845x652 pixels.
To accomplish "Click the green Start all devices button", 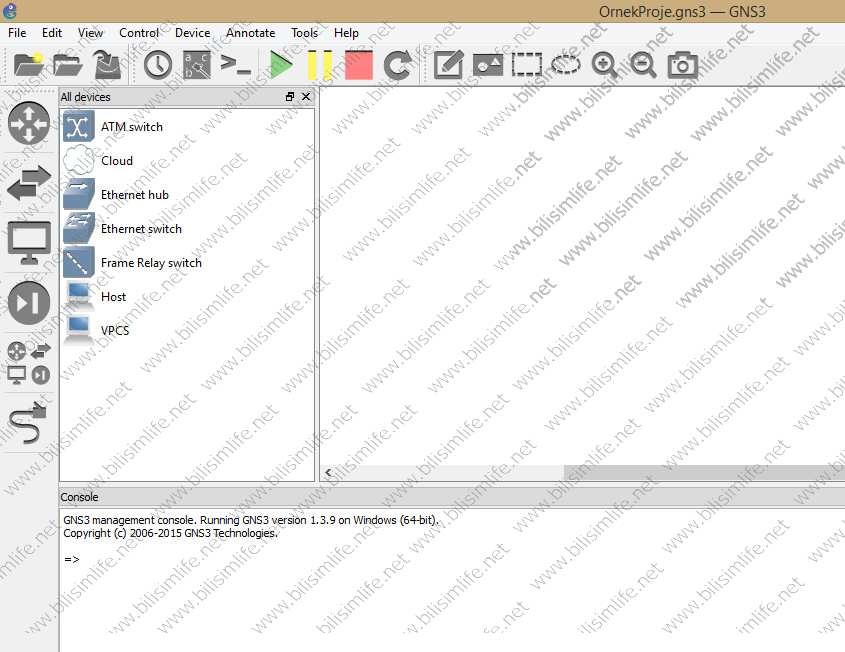I will (281, 66).
